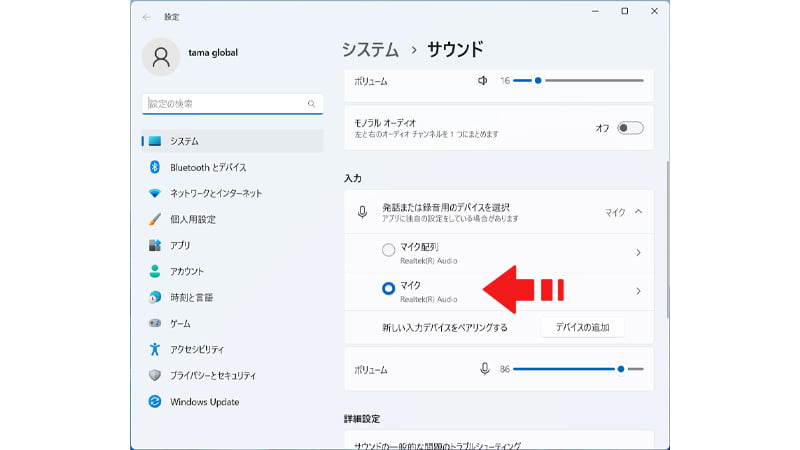Mute the output volume speaker icon
The image size is (800, 450).
coord(483,80)
